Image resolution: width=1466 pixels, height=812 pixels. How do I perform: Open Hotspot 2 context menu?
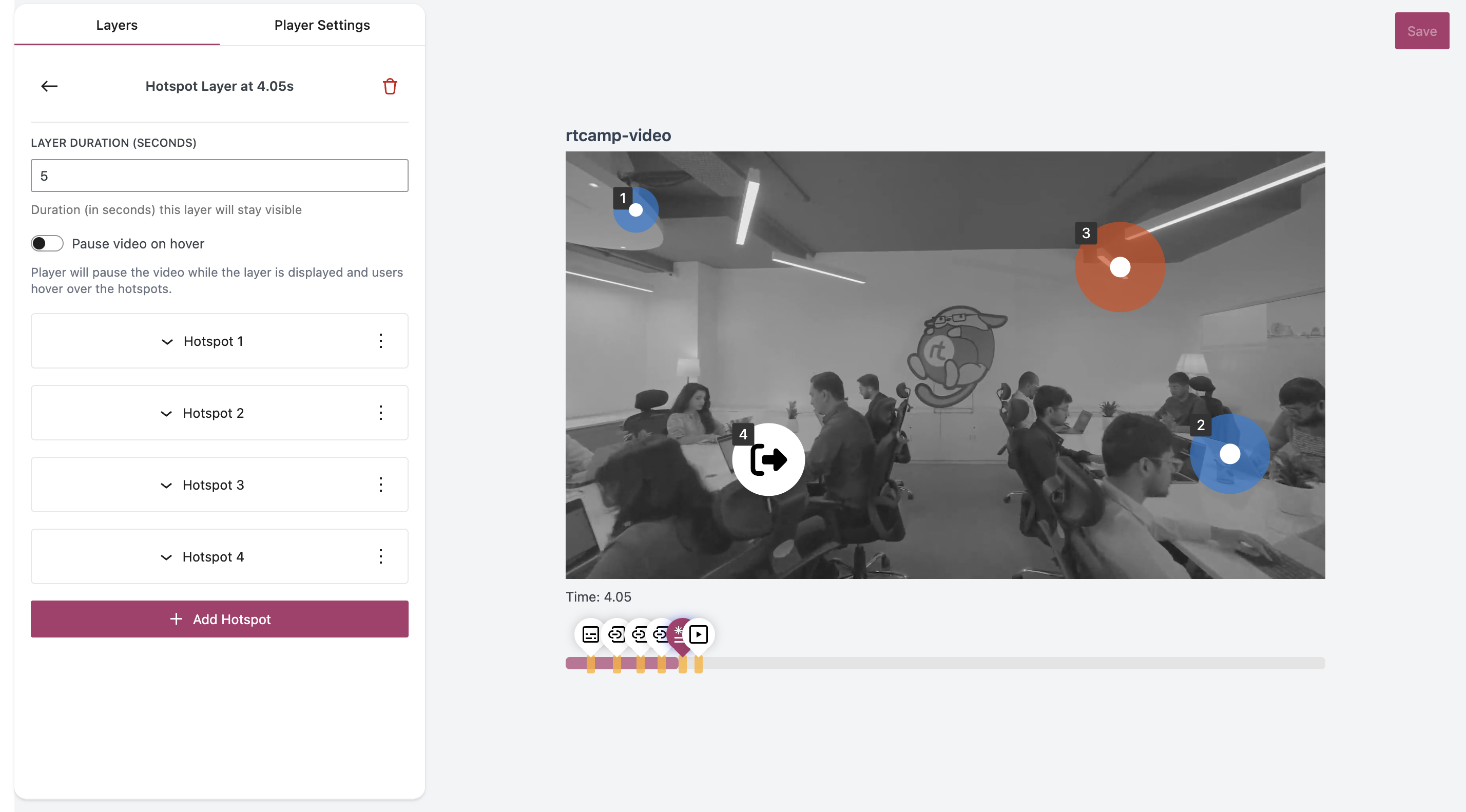pyautogui.click(x=380, y=412)
